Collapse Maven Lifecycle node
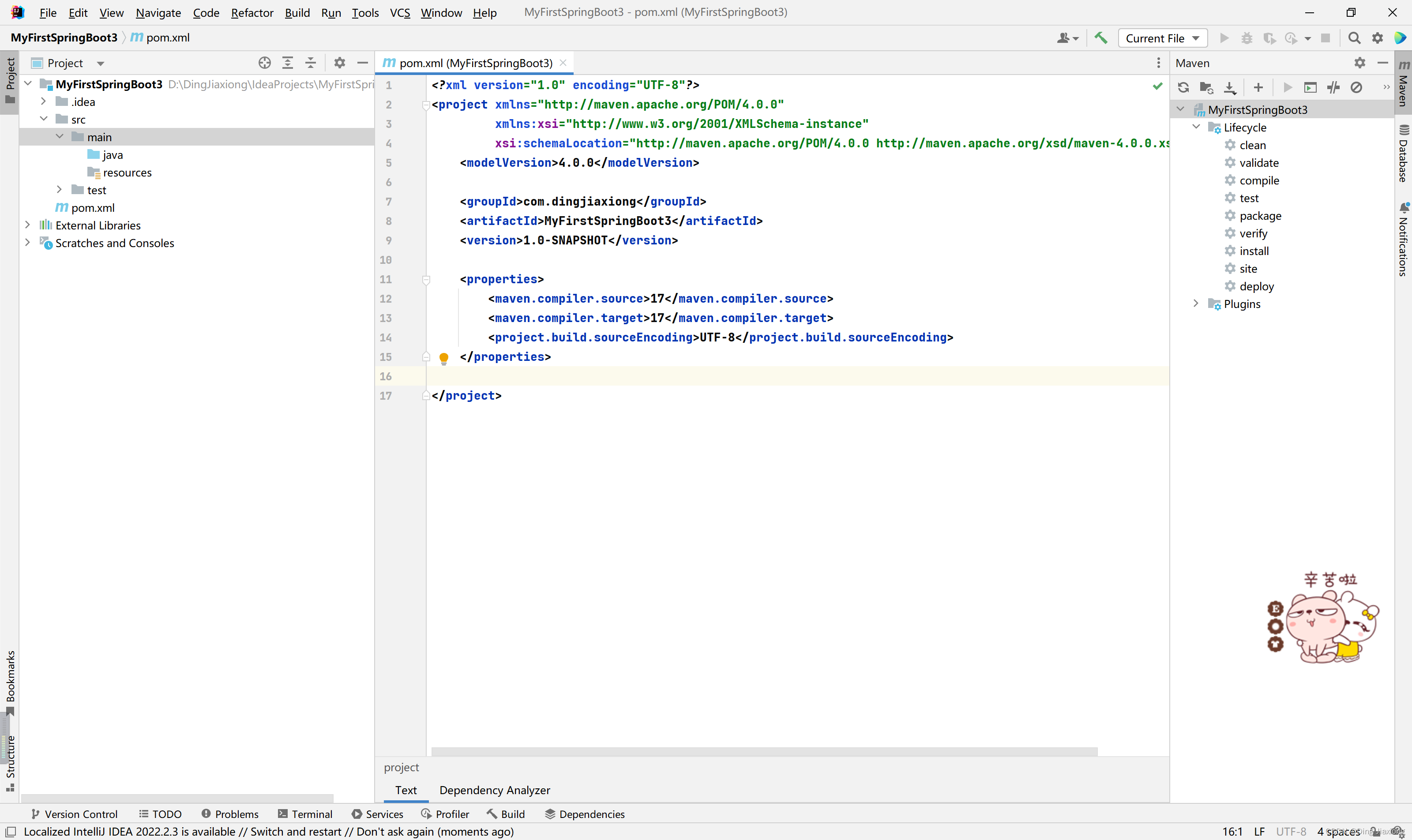 point(1196,127)
